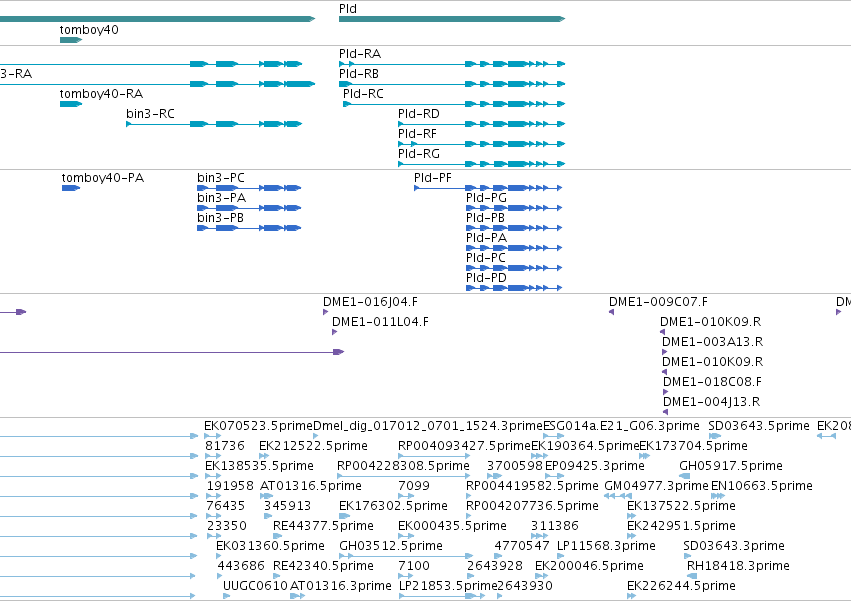
Task: Click the Pld-PC protein feature
Action: pos(514,268)
